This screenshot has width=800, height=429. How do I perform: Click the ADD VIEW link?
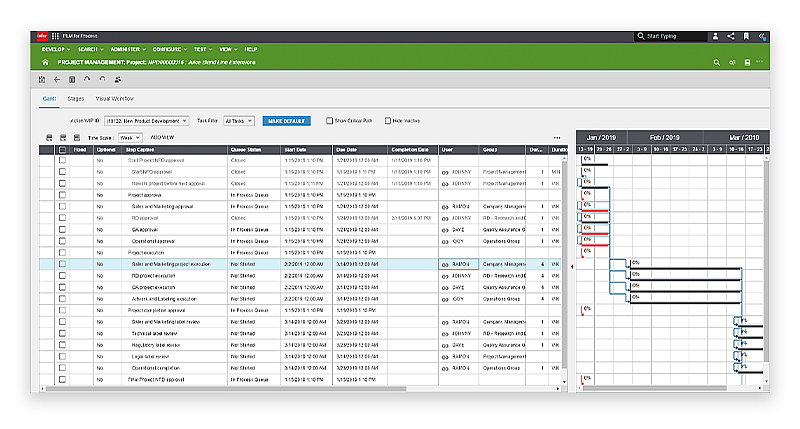162,137
